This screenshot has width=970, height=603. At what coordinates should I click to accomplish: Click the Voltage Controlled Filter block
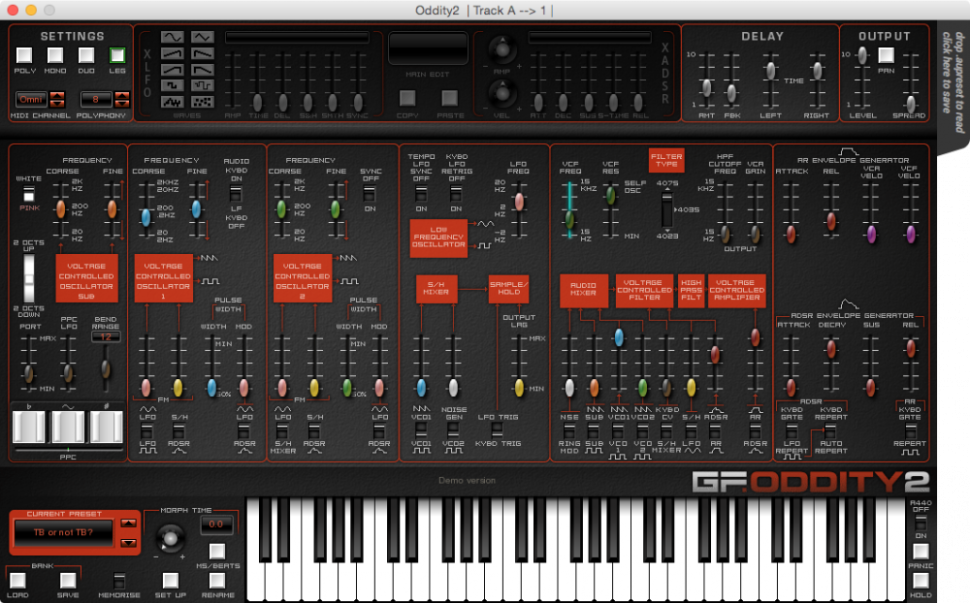pyautogui.click(x=644, y=290)
